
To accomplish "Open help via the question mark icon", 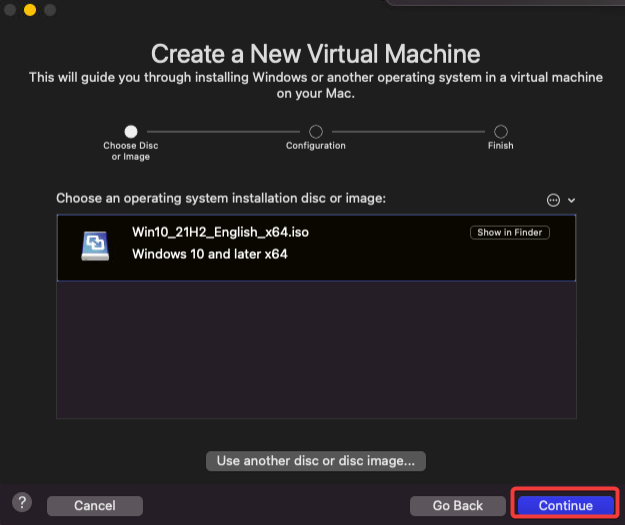I will tap(22, 502).
